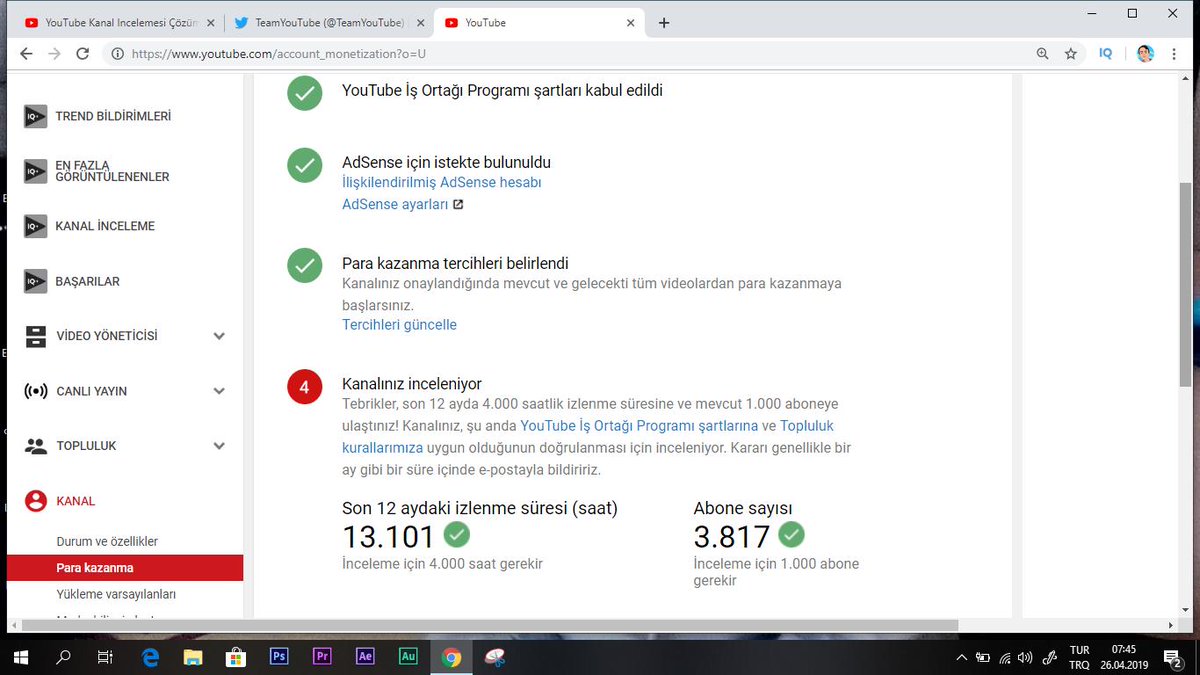Click the TOPLULUK people icon
The width and height of the screenshot is (1200, 675).
coord(36,446)
